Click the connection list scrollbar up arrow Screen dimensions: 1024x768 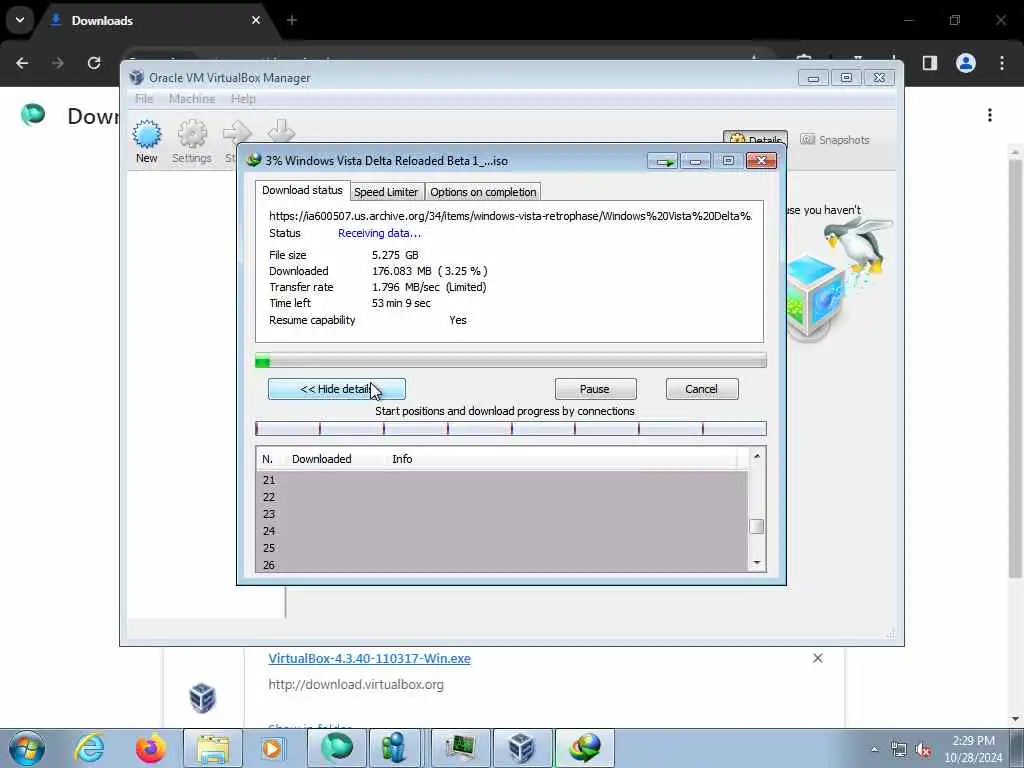point(756,456)
